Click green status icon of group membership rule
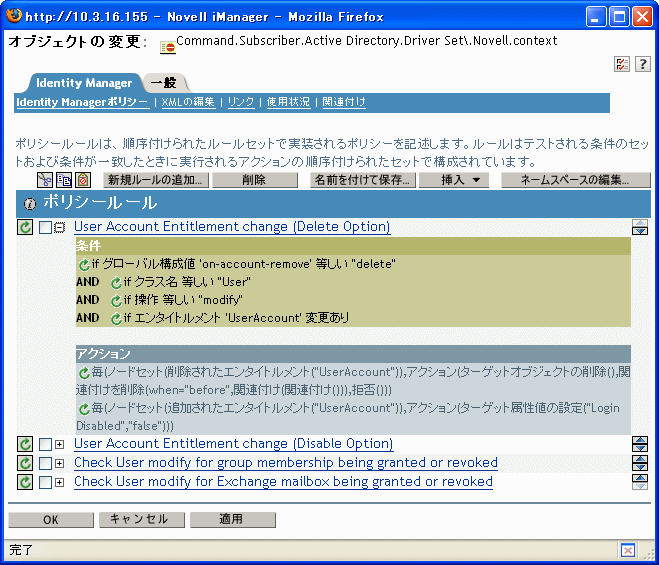Image resolution: width=659 pixels, height=565 pixels. click(x=25, y=463)
